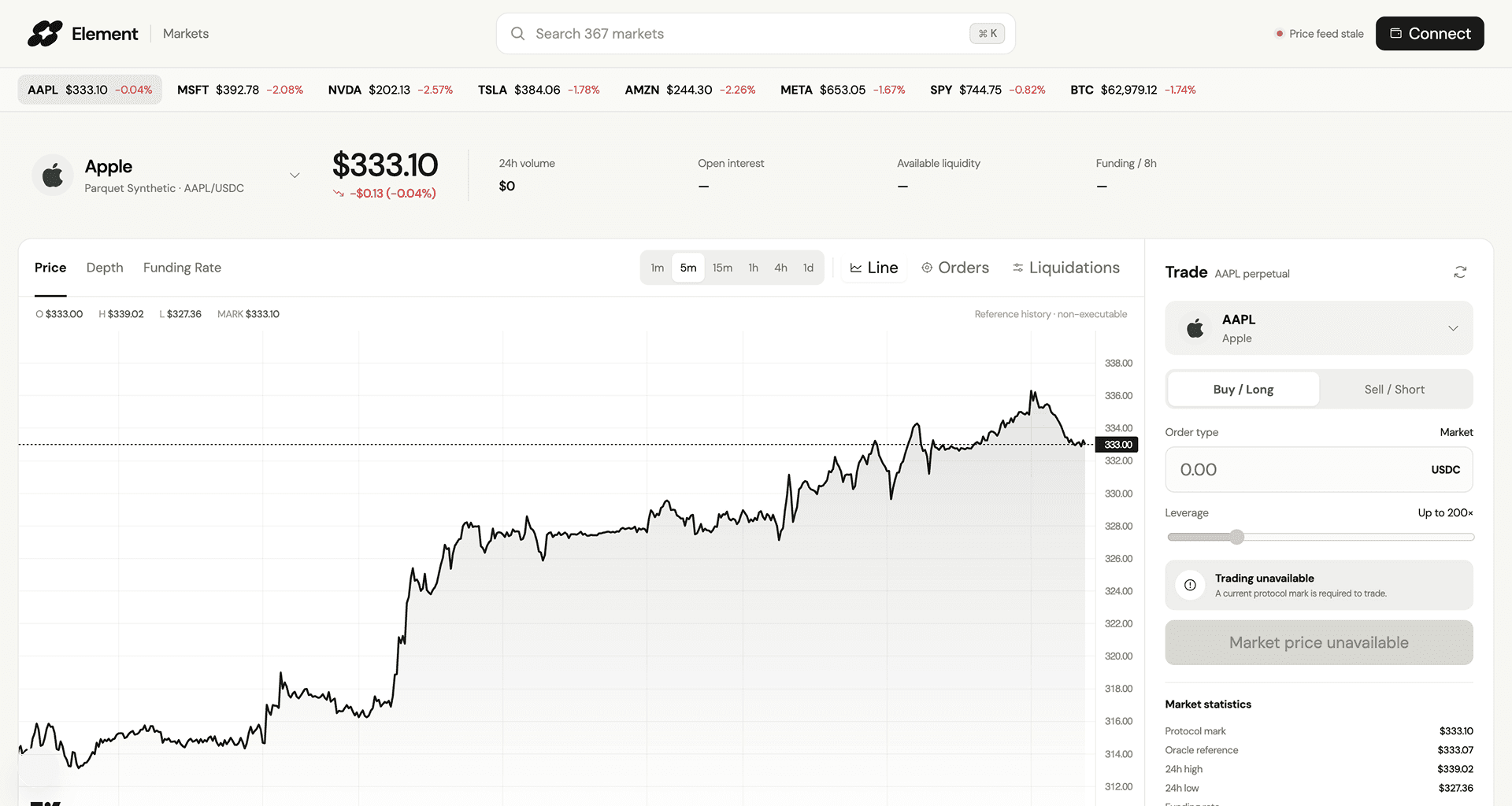Select the 15m timeframe
Image resolution: width=1512 pixels, height=806 pixels.
pos(722,268)
